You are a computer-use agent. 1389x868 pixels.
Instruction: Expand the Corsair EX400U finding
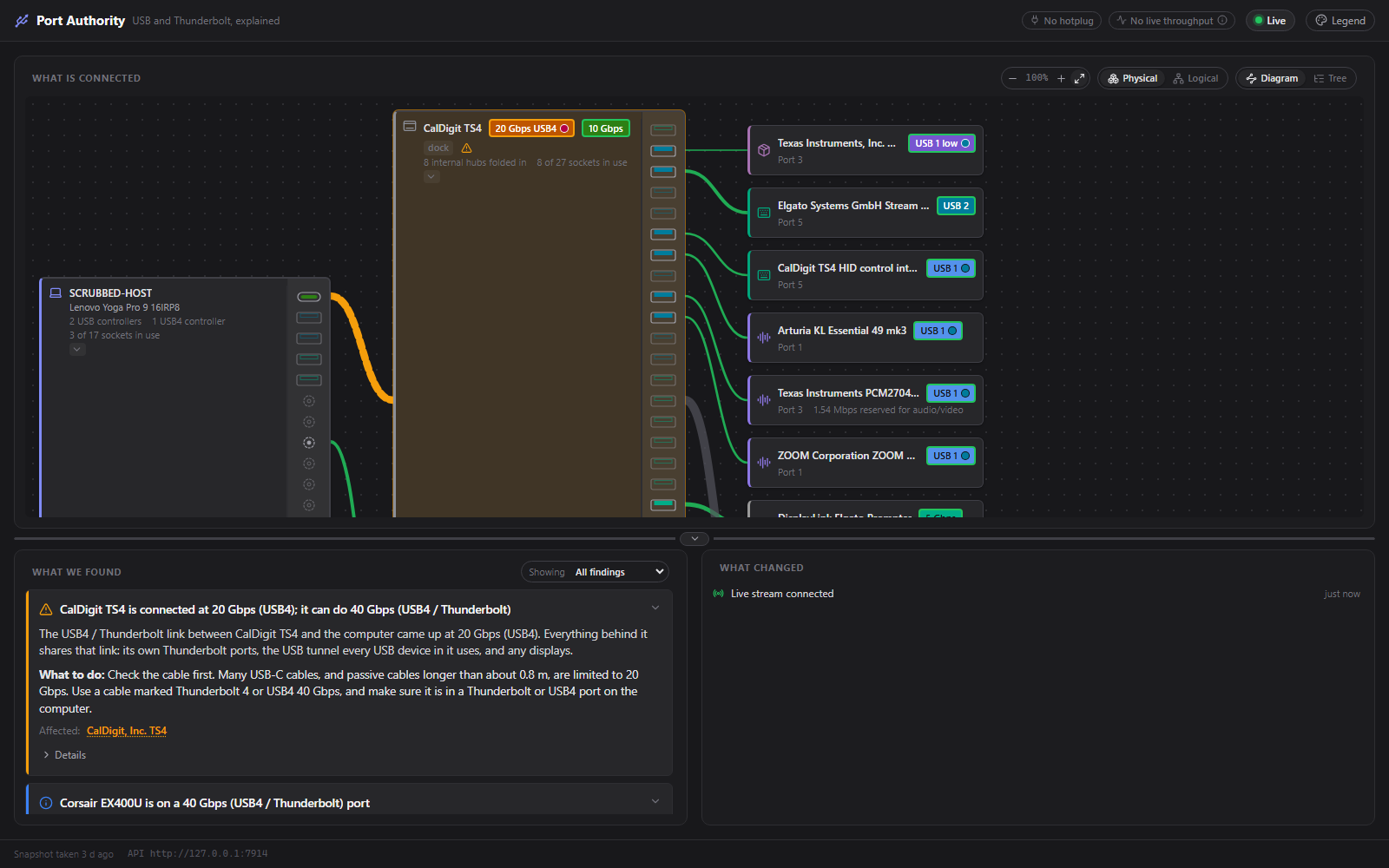click(x=655, y=801)
